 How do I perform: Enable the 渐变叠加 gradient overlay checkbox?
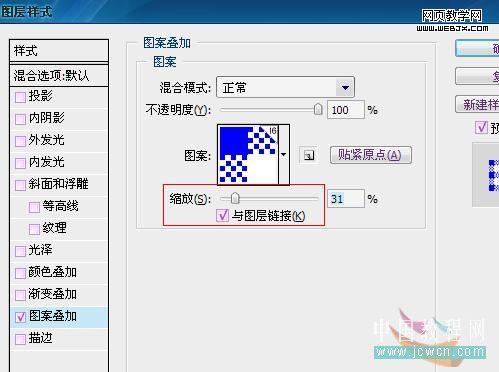click(x=20, y=295)
